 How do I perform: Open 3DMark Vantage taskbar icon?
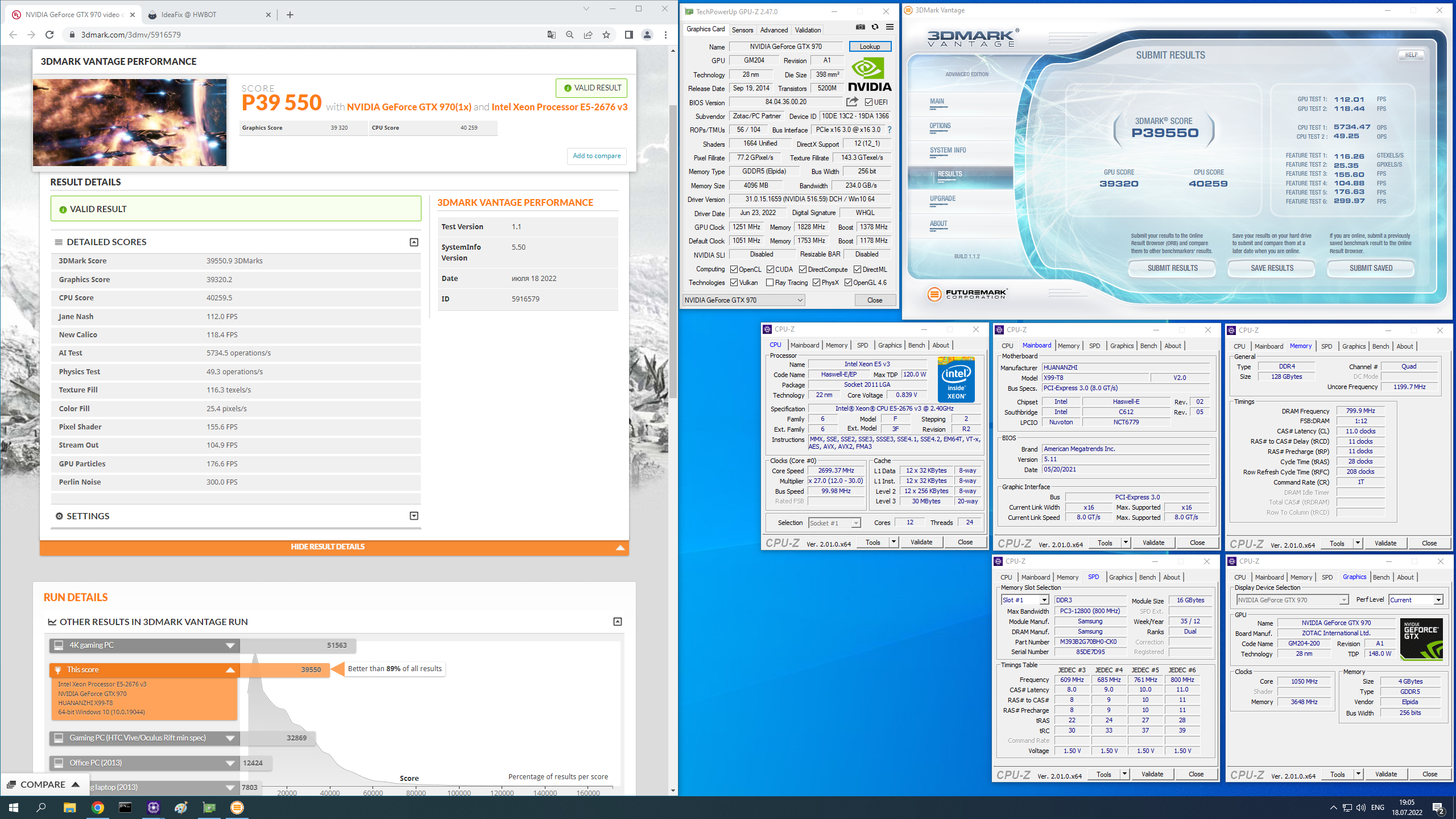click(x=237, y=807)
